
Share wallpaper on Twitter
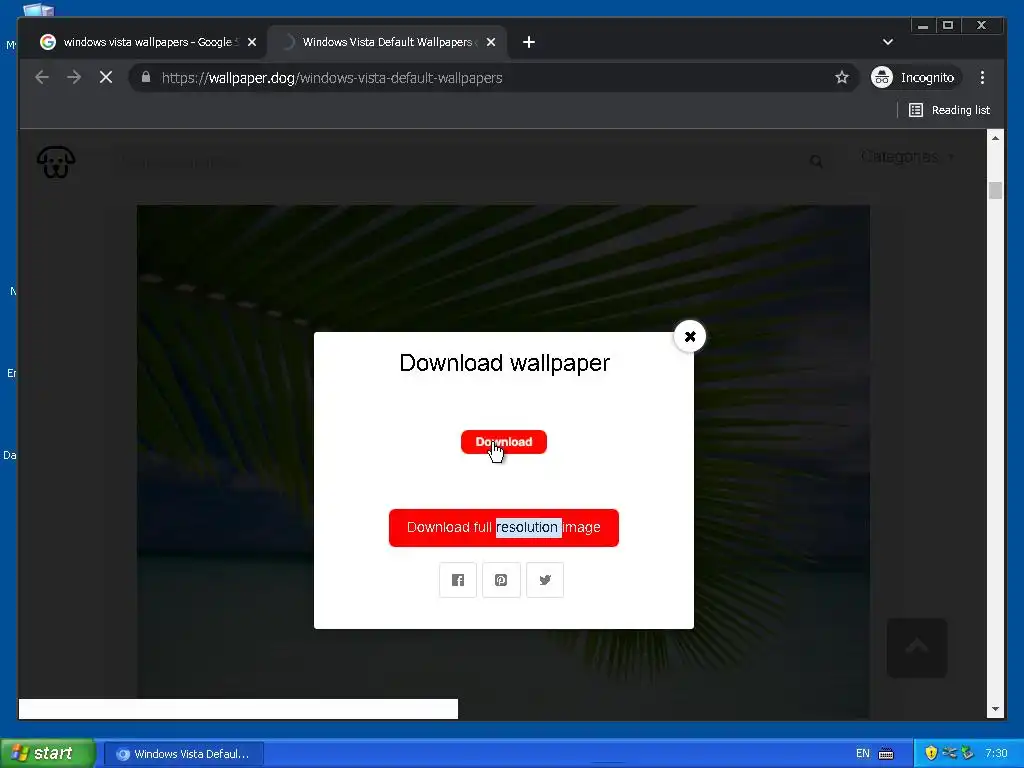coord(545,580)
